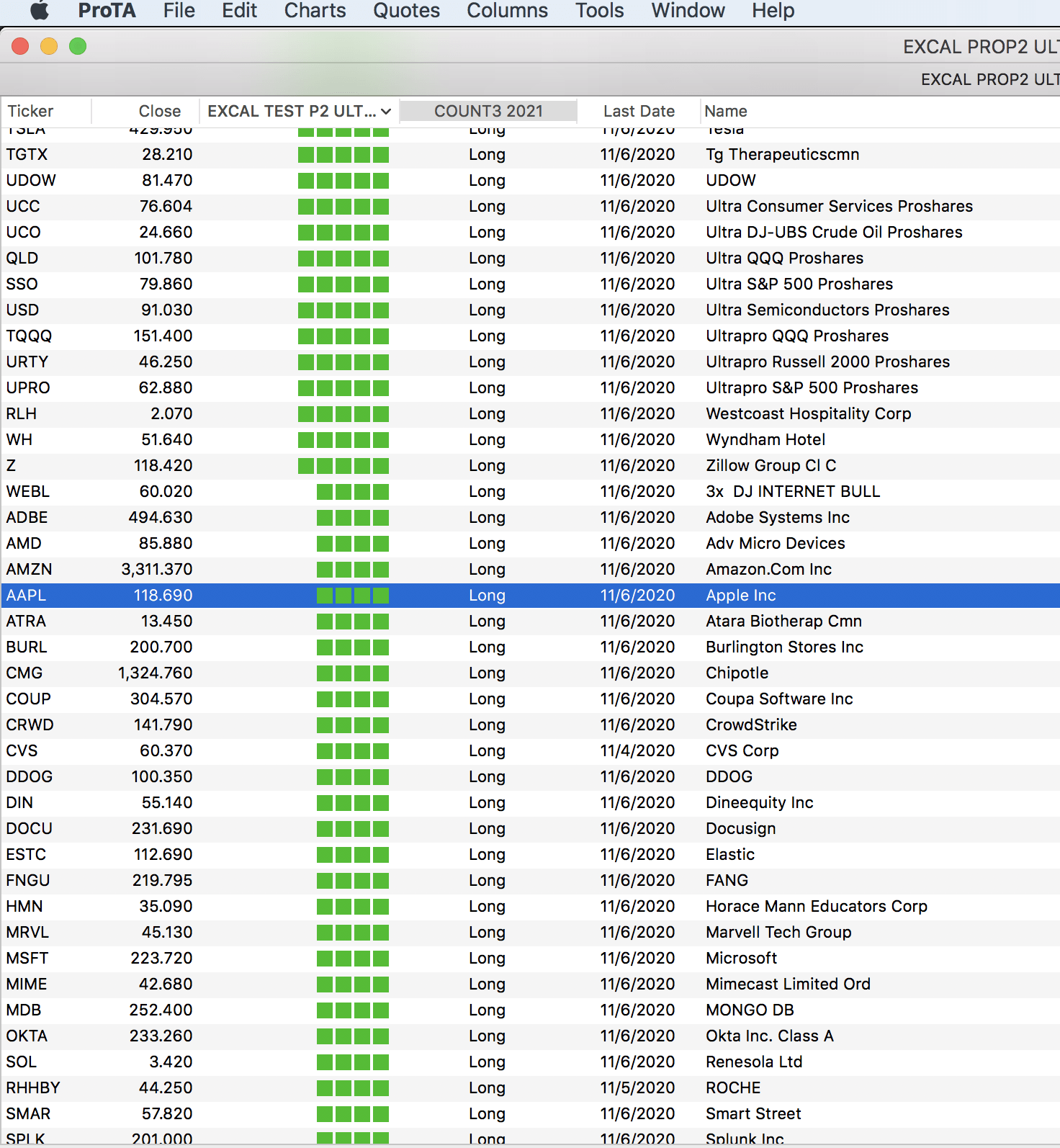This screenshot has height=1148, width=1060.
Task: Sort by the COUNT3 2021 column header
Action: coord(488,111)
